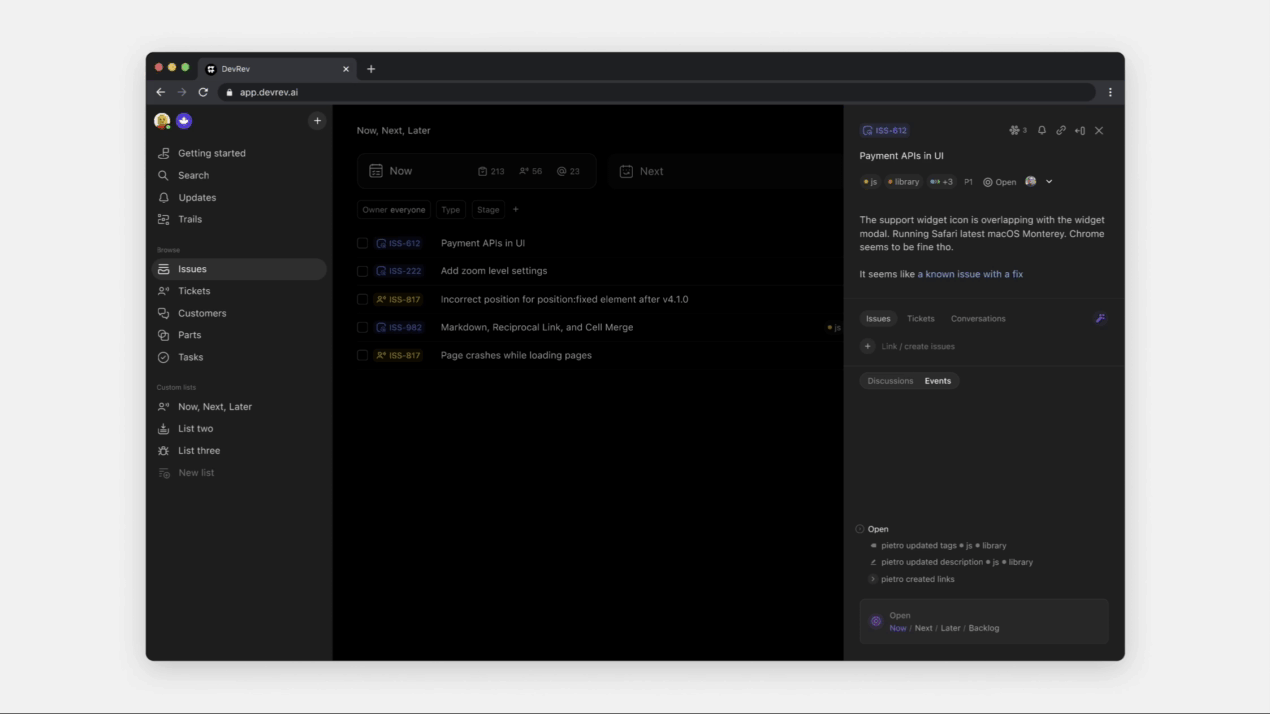Open 'a known issue with a fix' link
The width and height of the screenshot is (1270, 714).
970,274
